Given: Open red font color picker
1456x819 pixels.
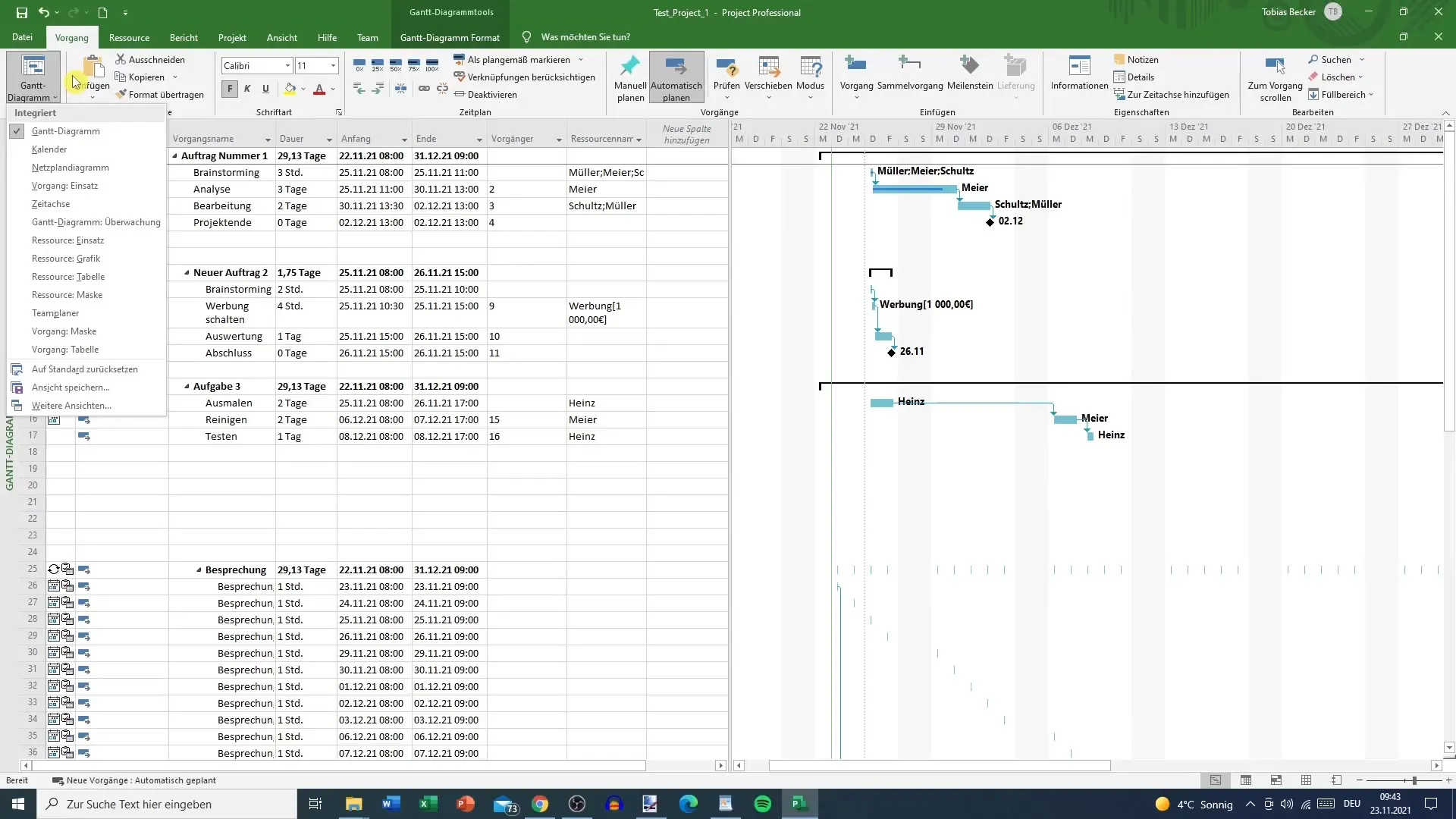Looking at the screenshot, I should tap(332, 89).
